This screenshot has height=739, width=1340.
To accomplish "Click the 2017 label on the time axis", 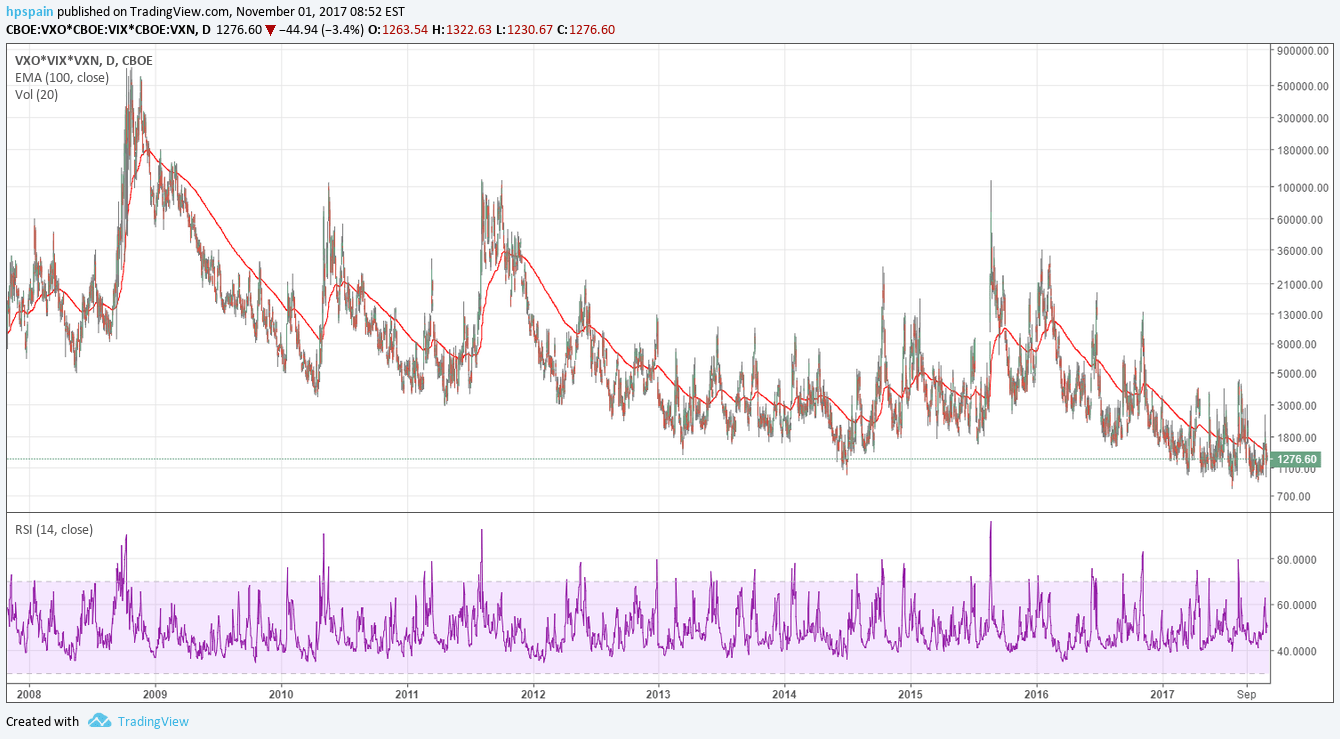I will (x=1163, y=693).
